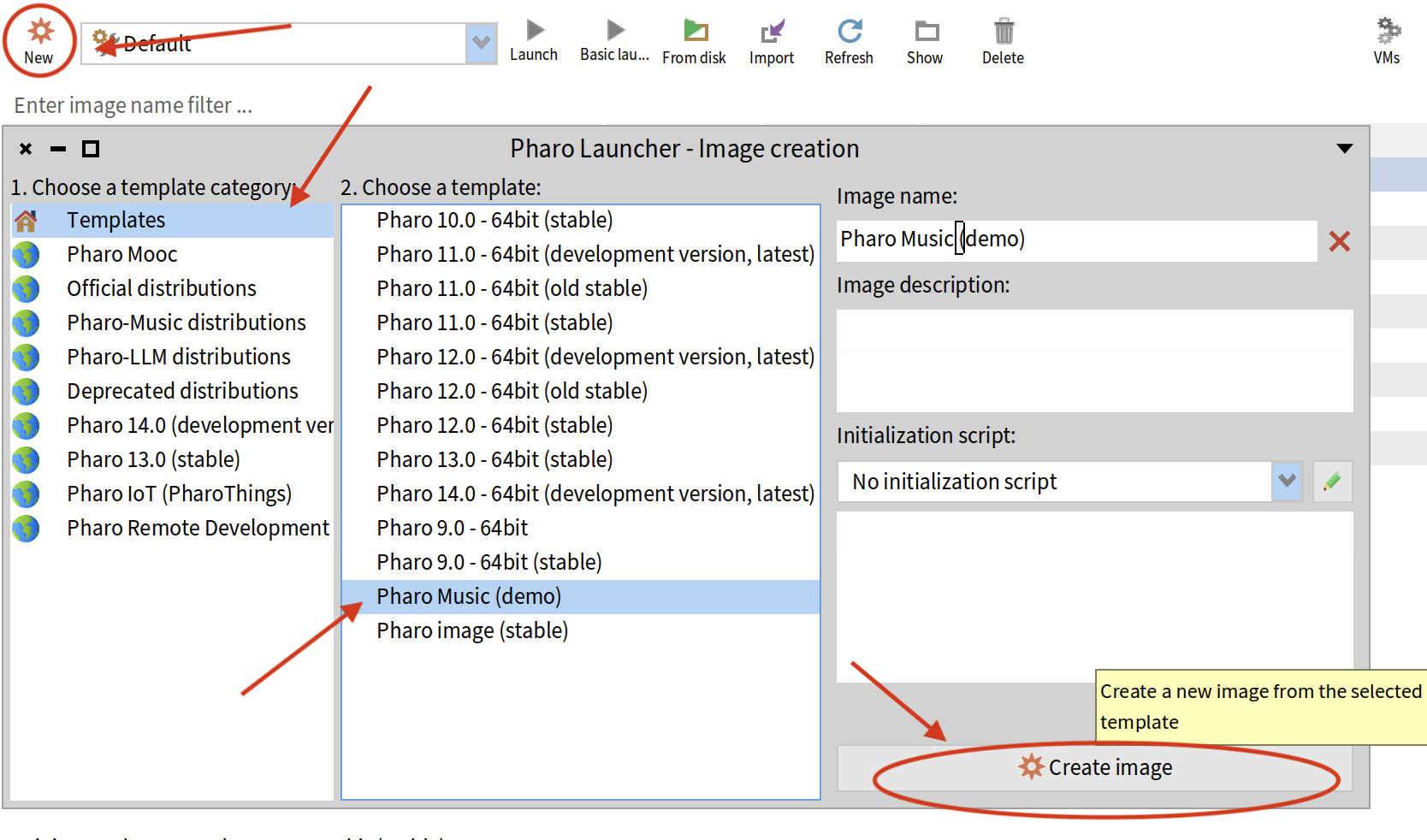This screenshot has height=840, width=1427.
Task: Choose Pharo 11.0 - 64bit (development version, latest)
Action: click(581, 254)
